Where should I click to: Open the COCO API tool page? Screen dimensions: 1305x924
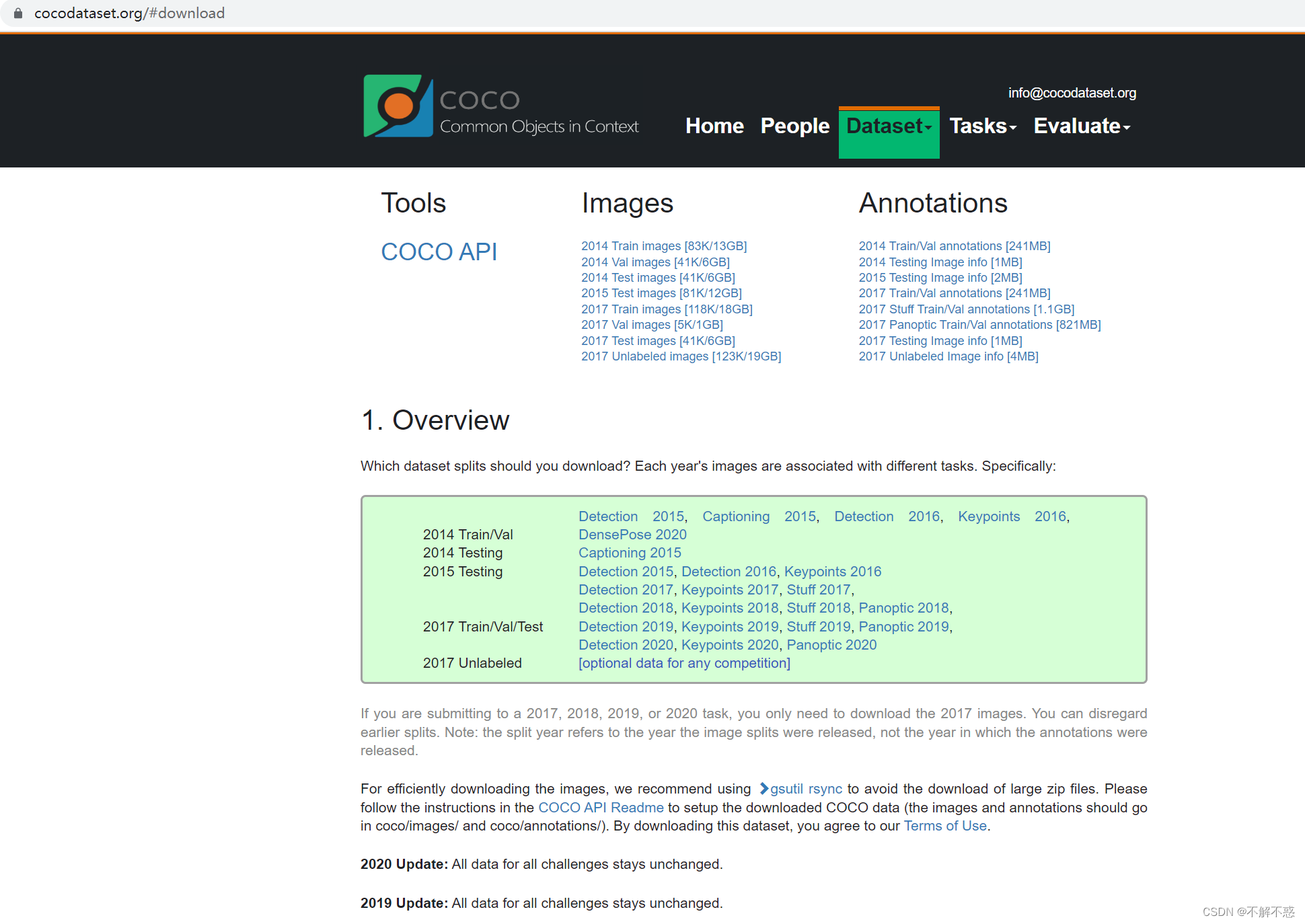[x=439, y=251]
